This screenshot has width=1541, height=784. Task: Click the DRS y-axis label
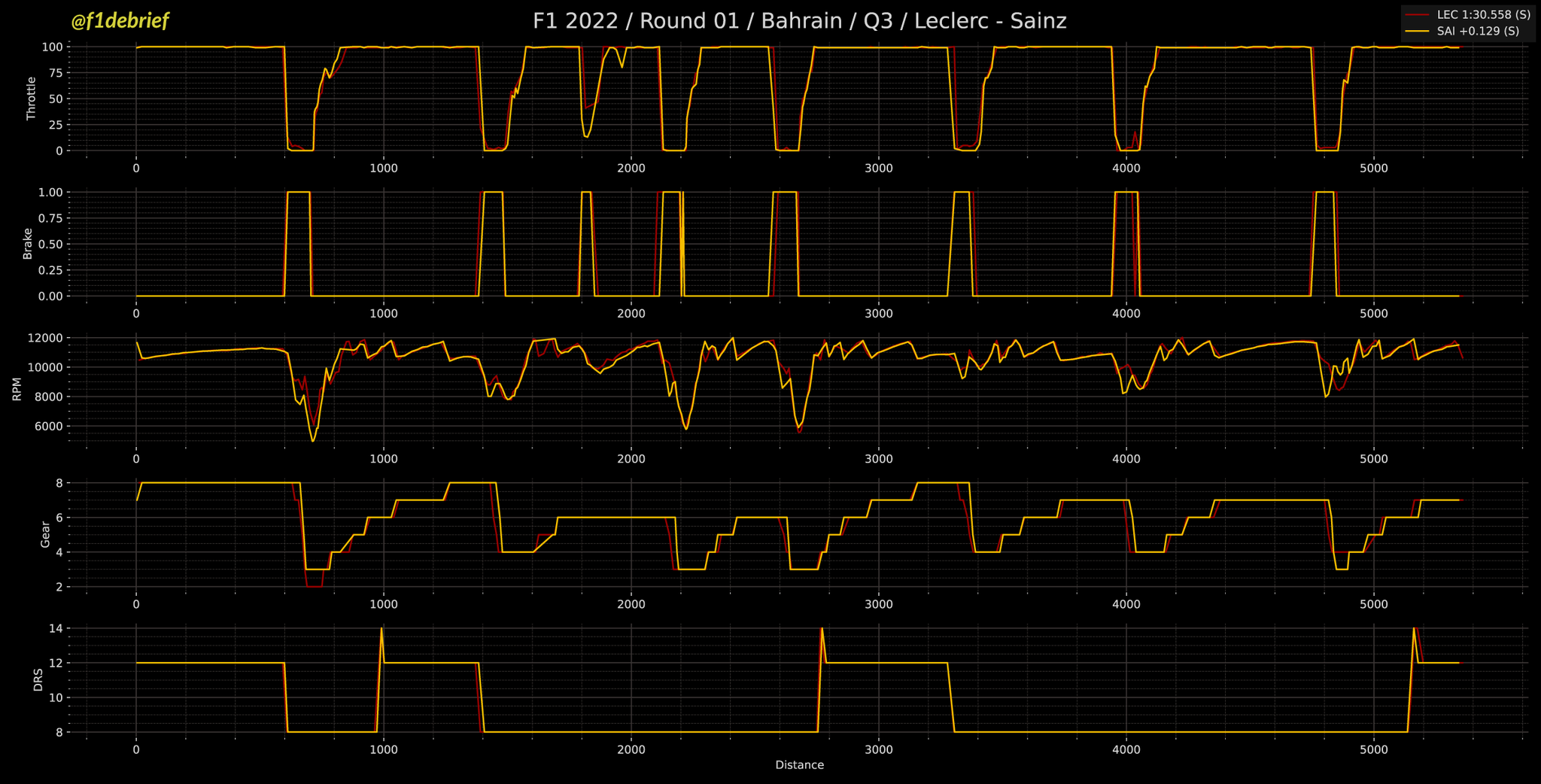(38, 679)
